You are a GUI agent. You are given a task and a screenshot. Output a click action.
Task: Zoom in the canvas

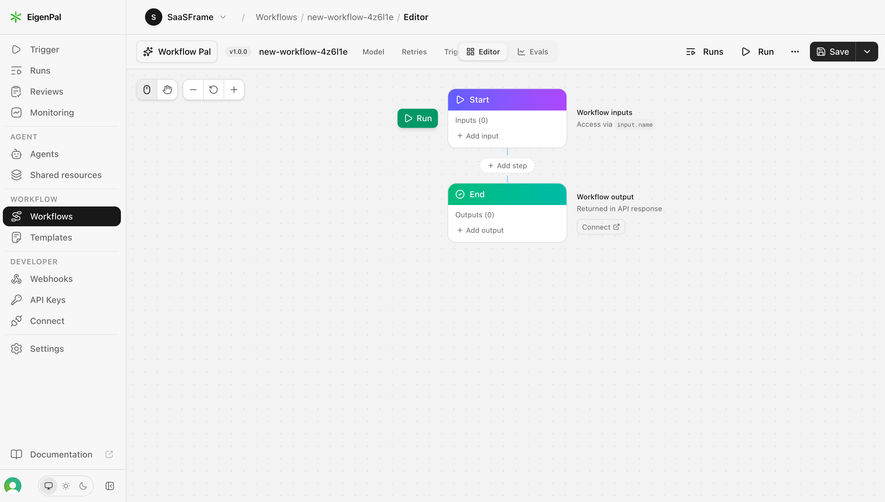point(234,90)
